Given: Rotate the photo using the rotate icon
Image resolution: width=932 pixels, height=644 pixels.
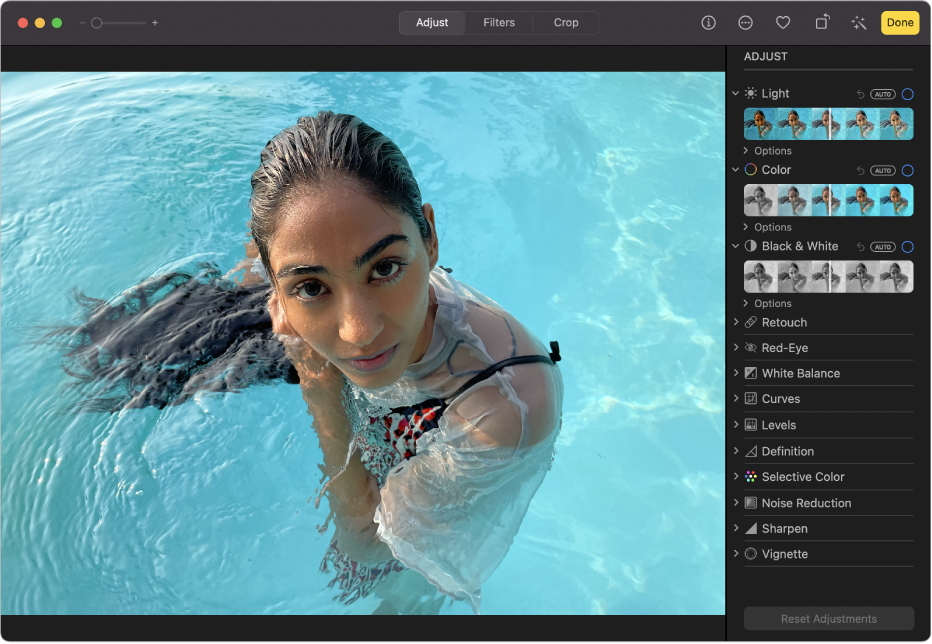Looking at the screenshot, I should point(821,22).
